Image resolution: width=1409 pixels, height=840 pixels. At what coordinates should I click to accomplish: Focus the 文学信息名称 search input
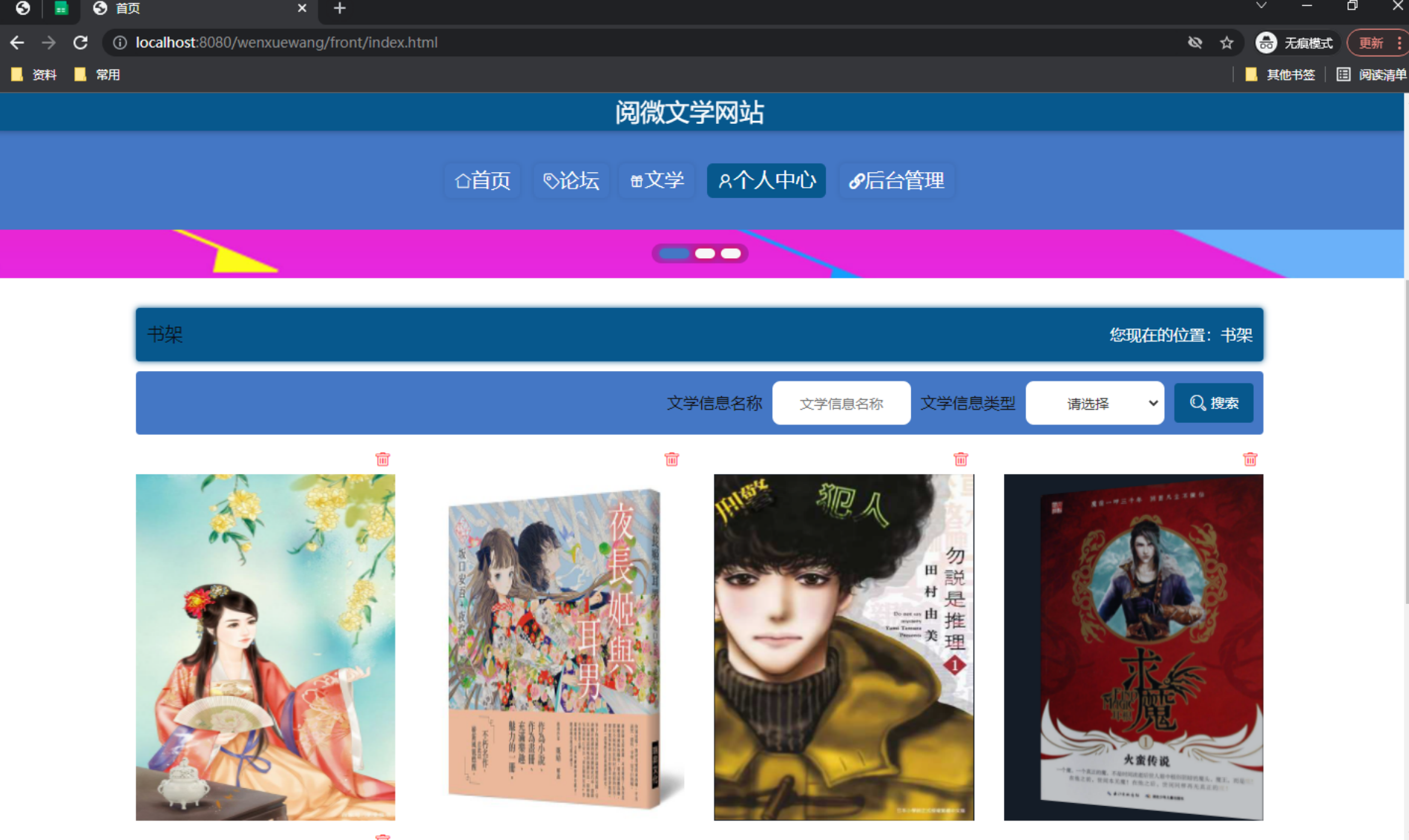(x=841, y=403)
